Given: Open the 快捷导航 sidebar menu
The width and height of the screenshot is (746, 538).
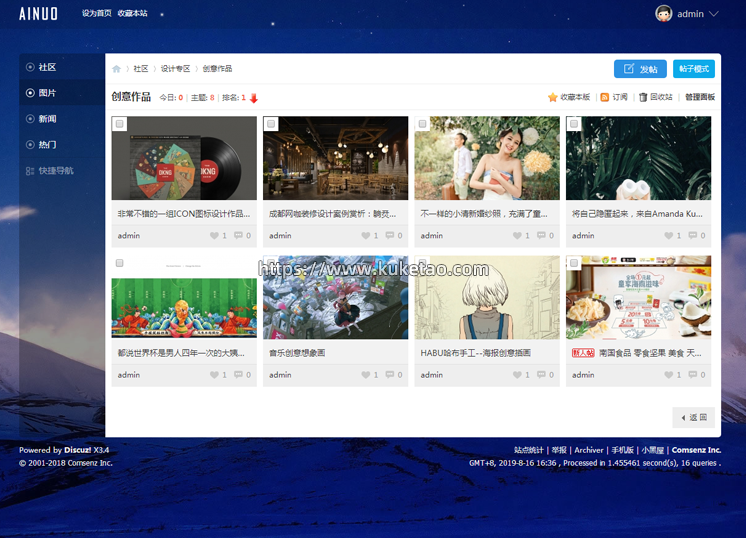Looking at the screenshot, I should coord(62,171).
